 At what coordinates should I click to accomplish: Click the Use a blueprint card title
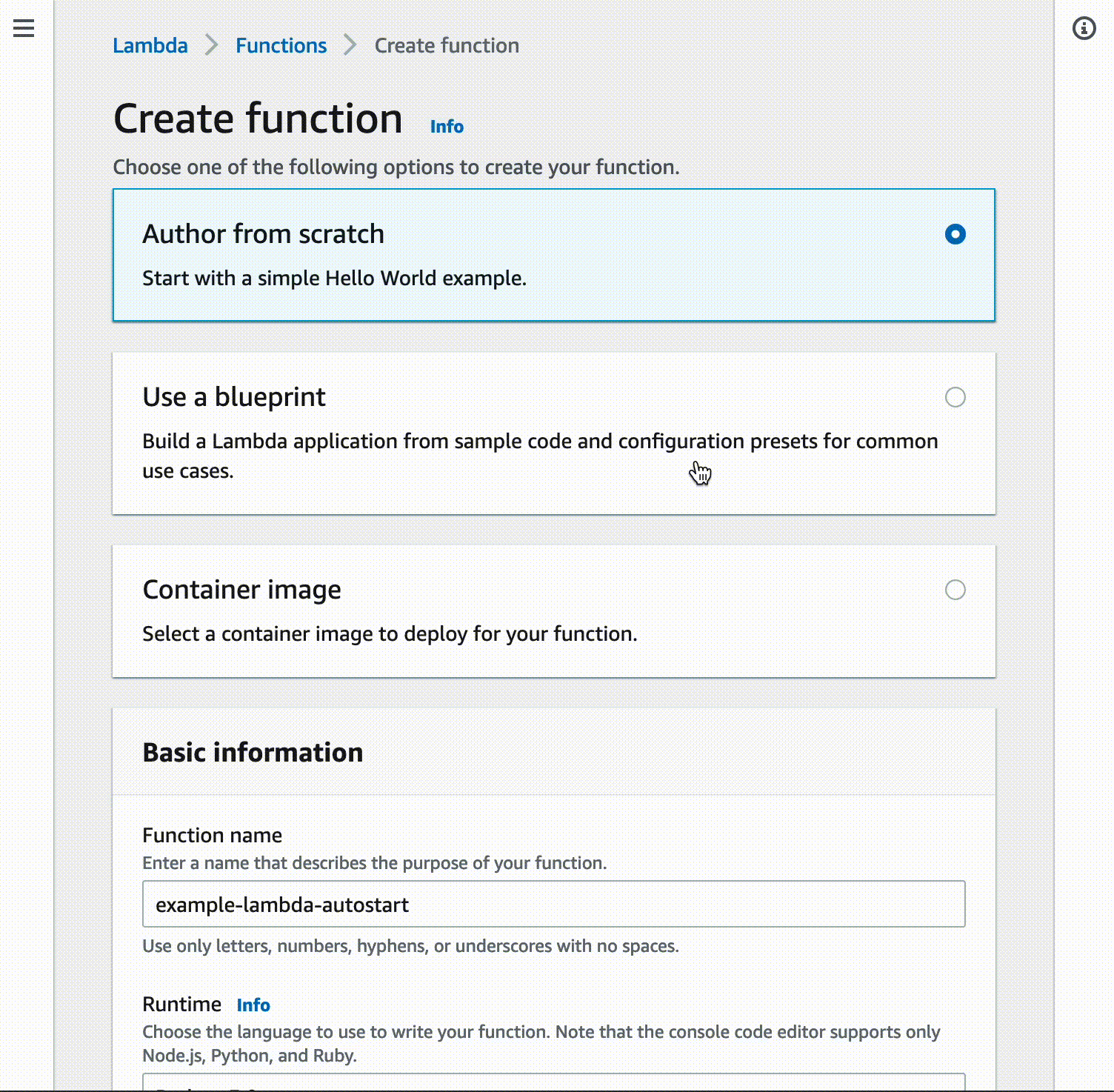[233, 397]
